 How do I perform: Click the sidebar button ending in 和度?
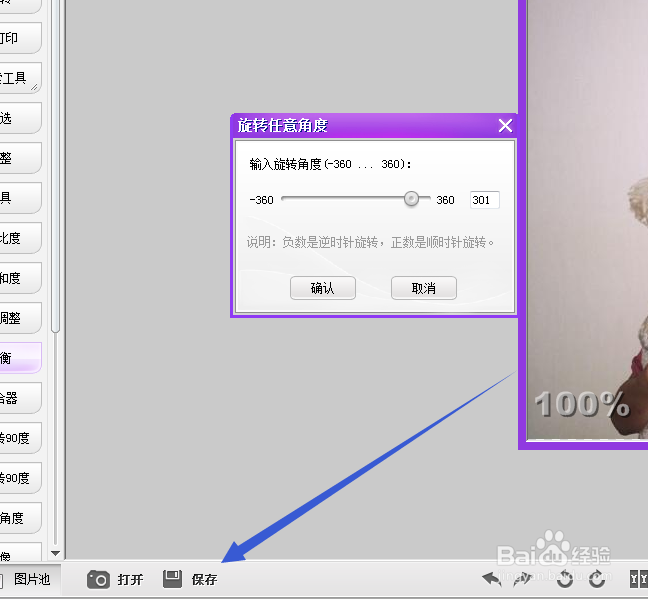(x=20, y=278)
